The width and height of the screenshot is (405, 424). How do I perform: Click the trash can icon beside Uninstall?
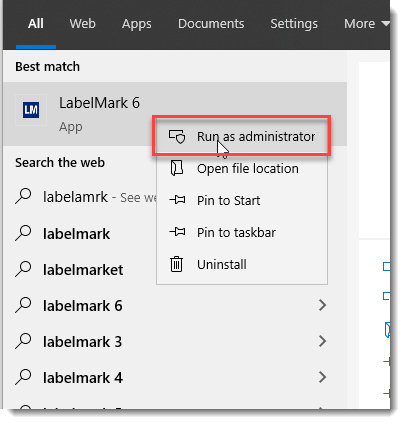176,264
